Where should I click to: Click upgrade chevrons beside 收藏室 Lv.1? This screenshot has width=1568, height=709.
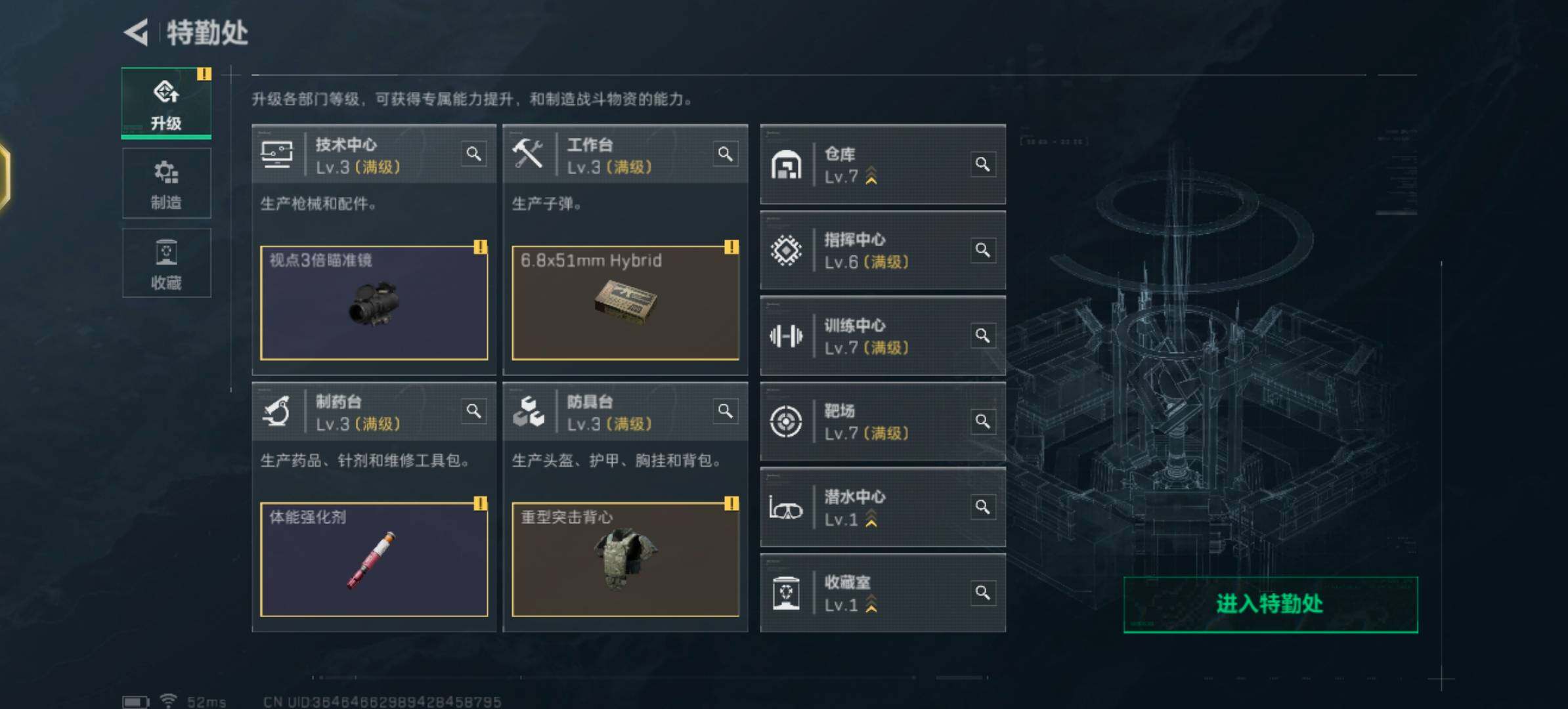pyautogui.click(x=871, y=604)
